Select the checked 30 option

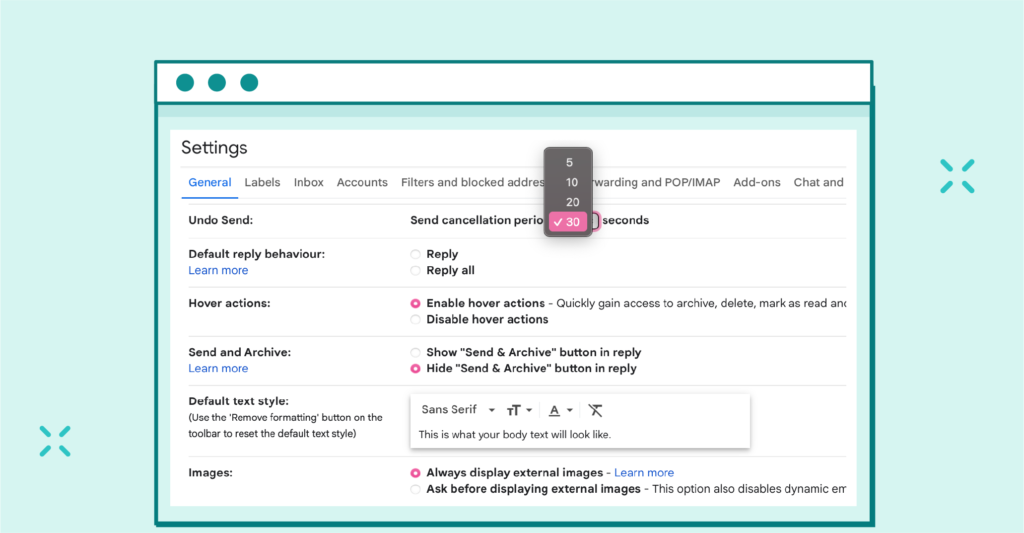tap(568, 222)
